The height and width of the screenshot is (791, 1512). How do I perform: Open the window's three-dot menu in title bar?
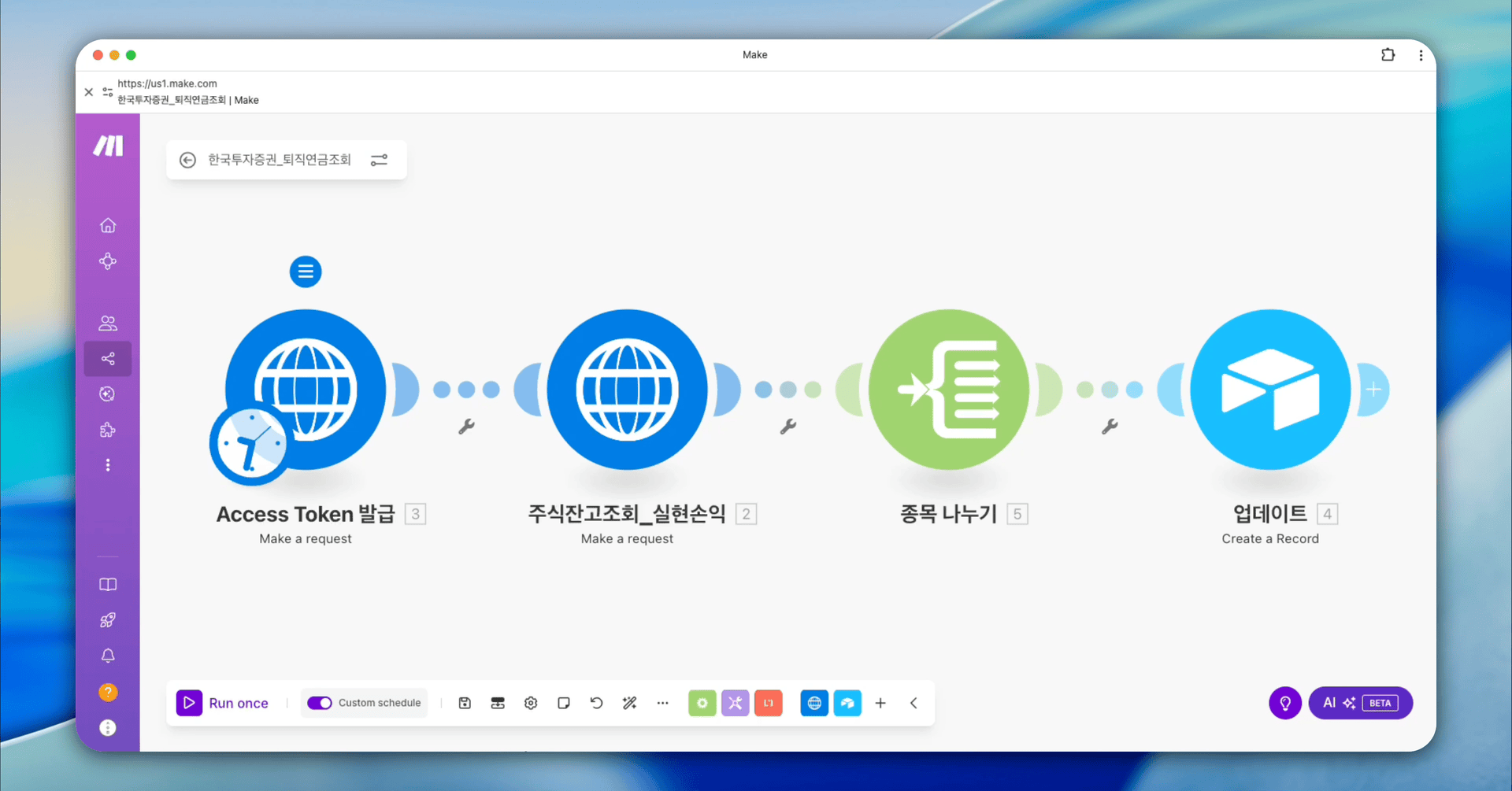[x=1421, y=55]
